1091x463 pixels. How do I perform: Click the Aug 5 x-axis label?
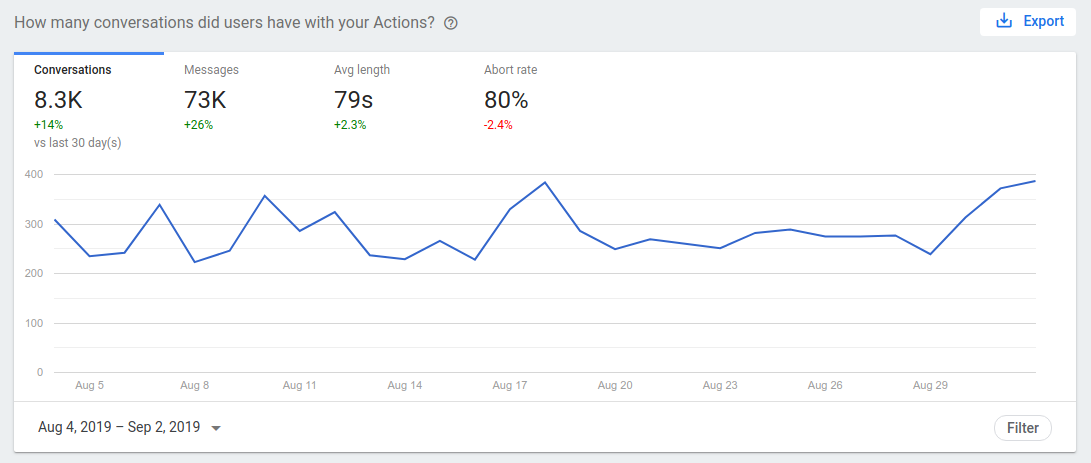[90, 385]
